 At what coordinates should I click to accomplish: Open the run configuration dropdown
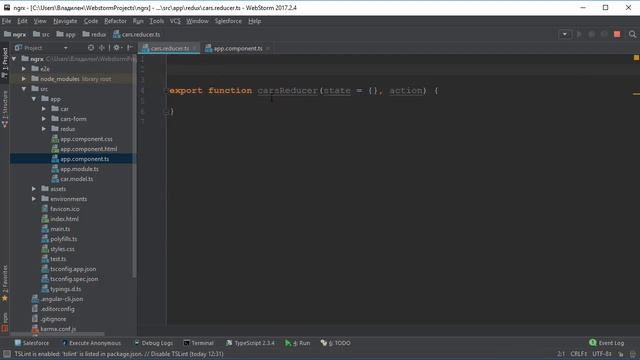pos(564,34)
